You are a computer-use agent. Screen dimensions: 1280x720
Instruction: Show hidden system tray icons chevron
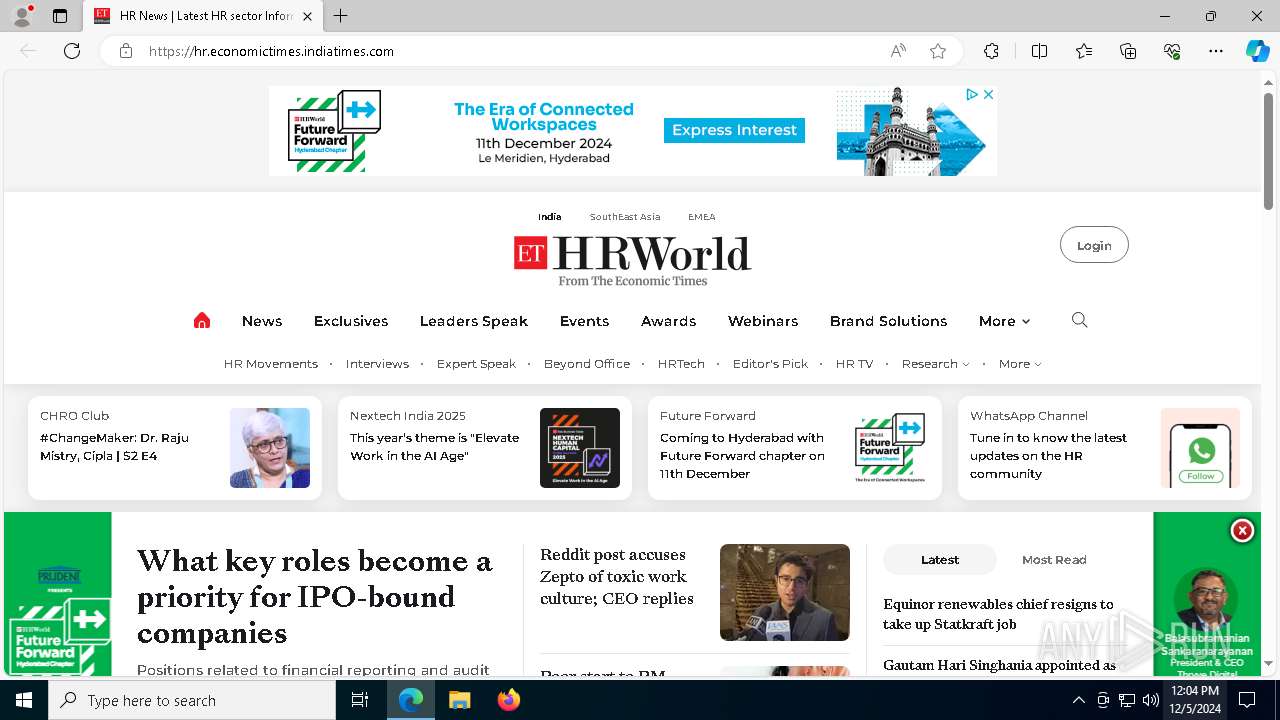tap(1078, 700)
